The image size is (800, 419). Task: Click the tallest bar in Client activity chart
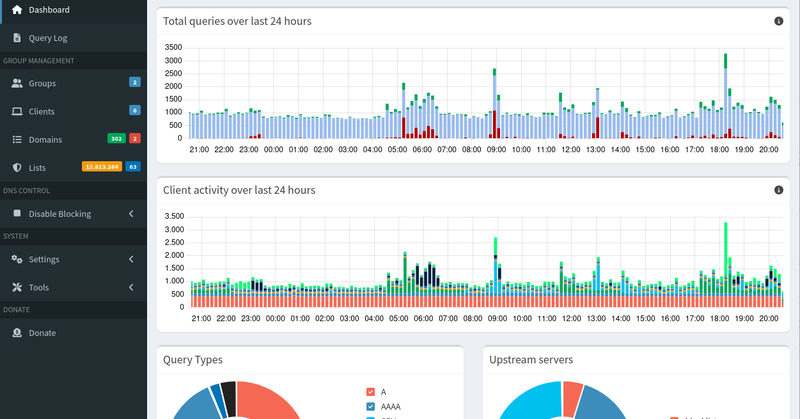(x=726, y=265)
